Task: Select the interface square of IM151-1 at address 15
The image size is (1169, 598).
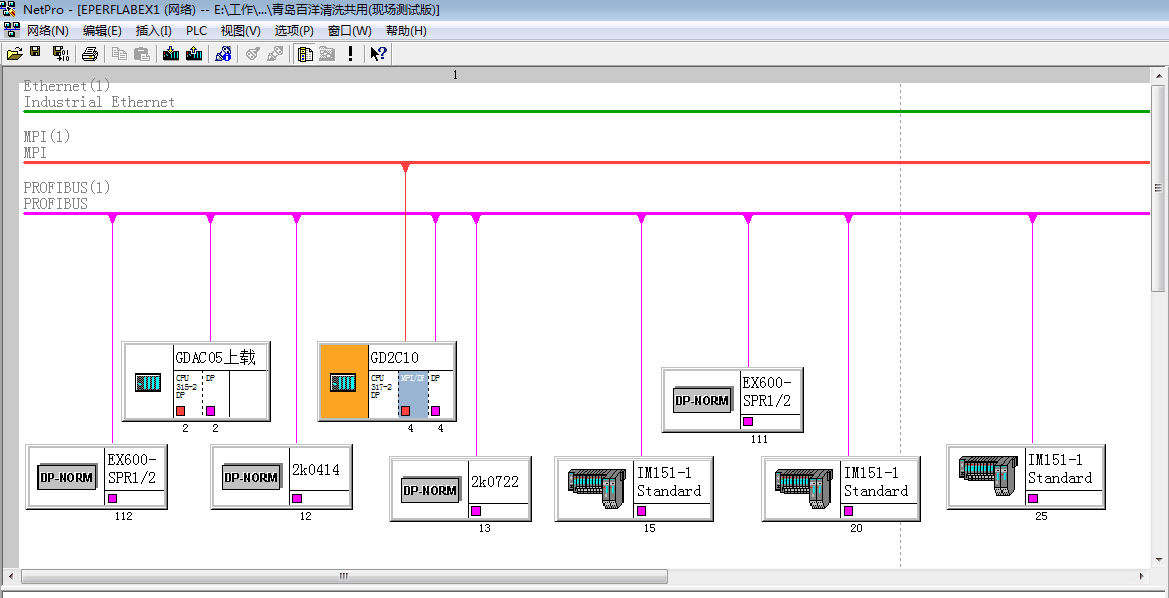Action: (x=641, y=511)
